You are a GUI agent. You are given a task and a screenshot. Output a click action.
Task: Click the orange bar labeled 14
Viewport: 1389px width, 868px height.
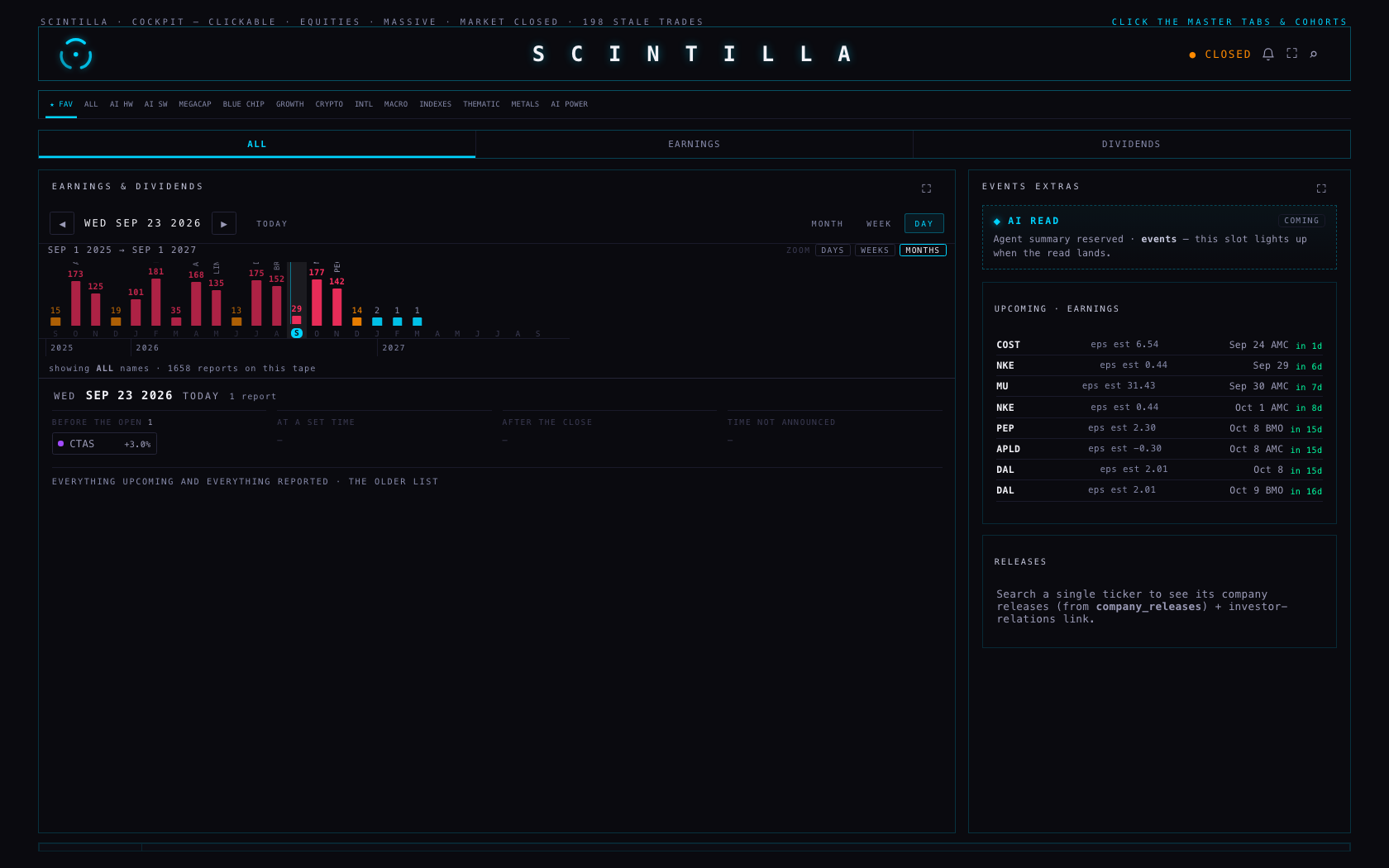pos(357,322)
